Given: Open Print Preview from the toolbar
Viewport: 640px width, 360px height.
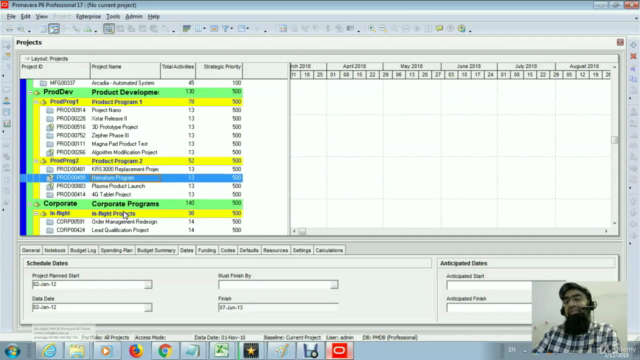Looking at the screenshot, I should click(x=21, y=29).
